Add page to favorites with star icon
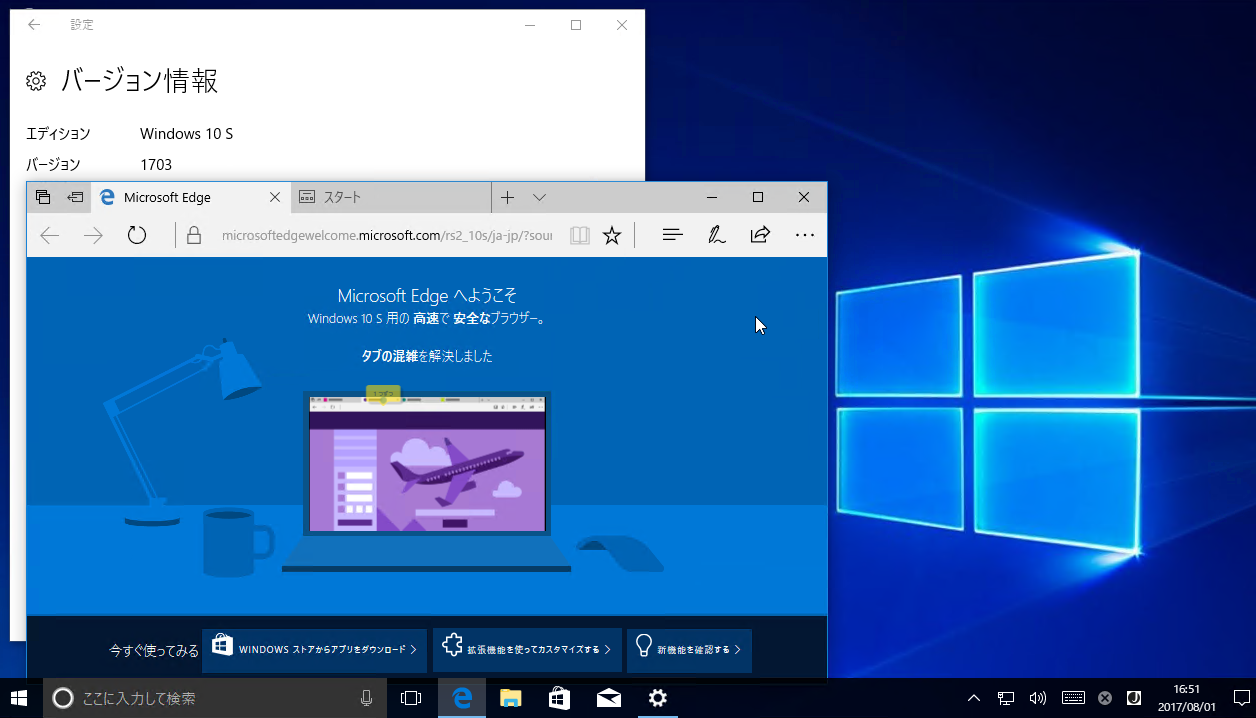 612,235
